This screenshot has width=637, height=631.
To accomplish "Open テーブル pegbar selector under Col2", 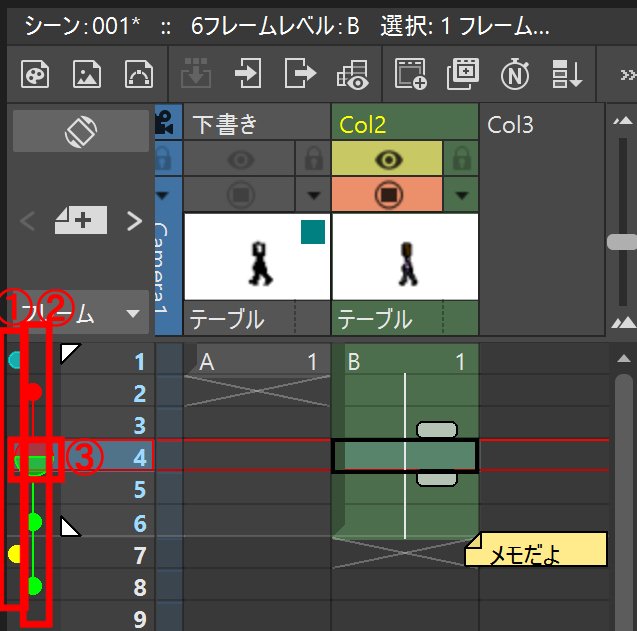I will (388, 318).
